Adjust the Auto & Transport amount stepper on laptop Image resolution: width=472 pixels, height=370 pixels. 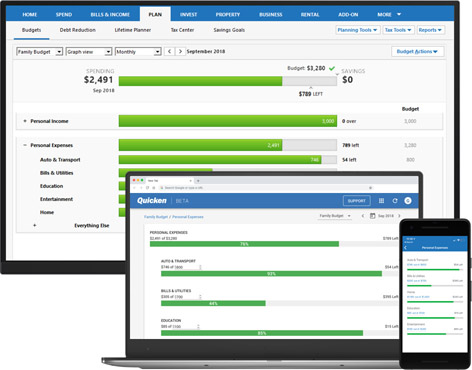pos(200,267)
